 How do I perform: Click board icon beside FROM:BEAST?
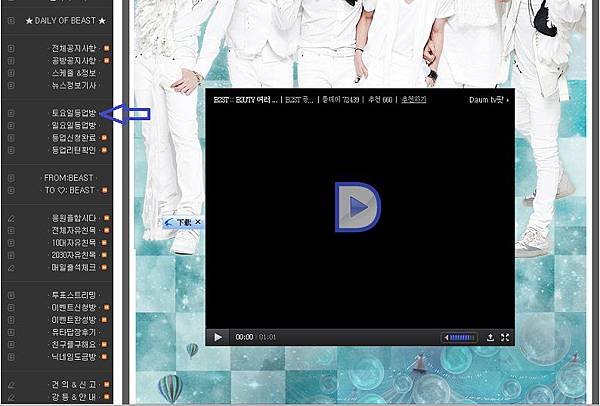click(11, 178)
